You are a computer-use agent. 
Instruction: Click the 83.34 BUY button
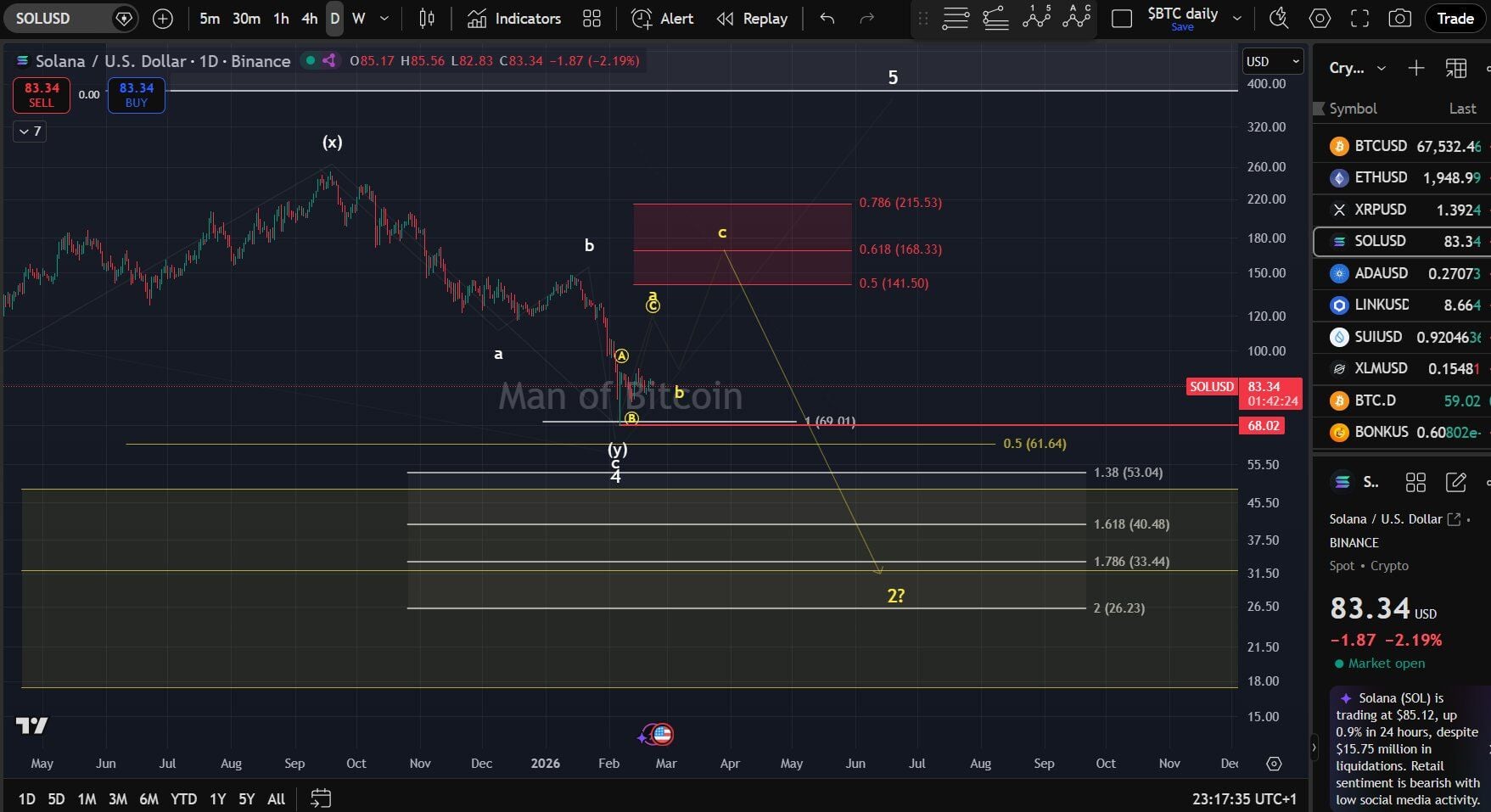[x=137, y=94]
